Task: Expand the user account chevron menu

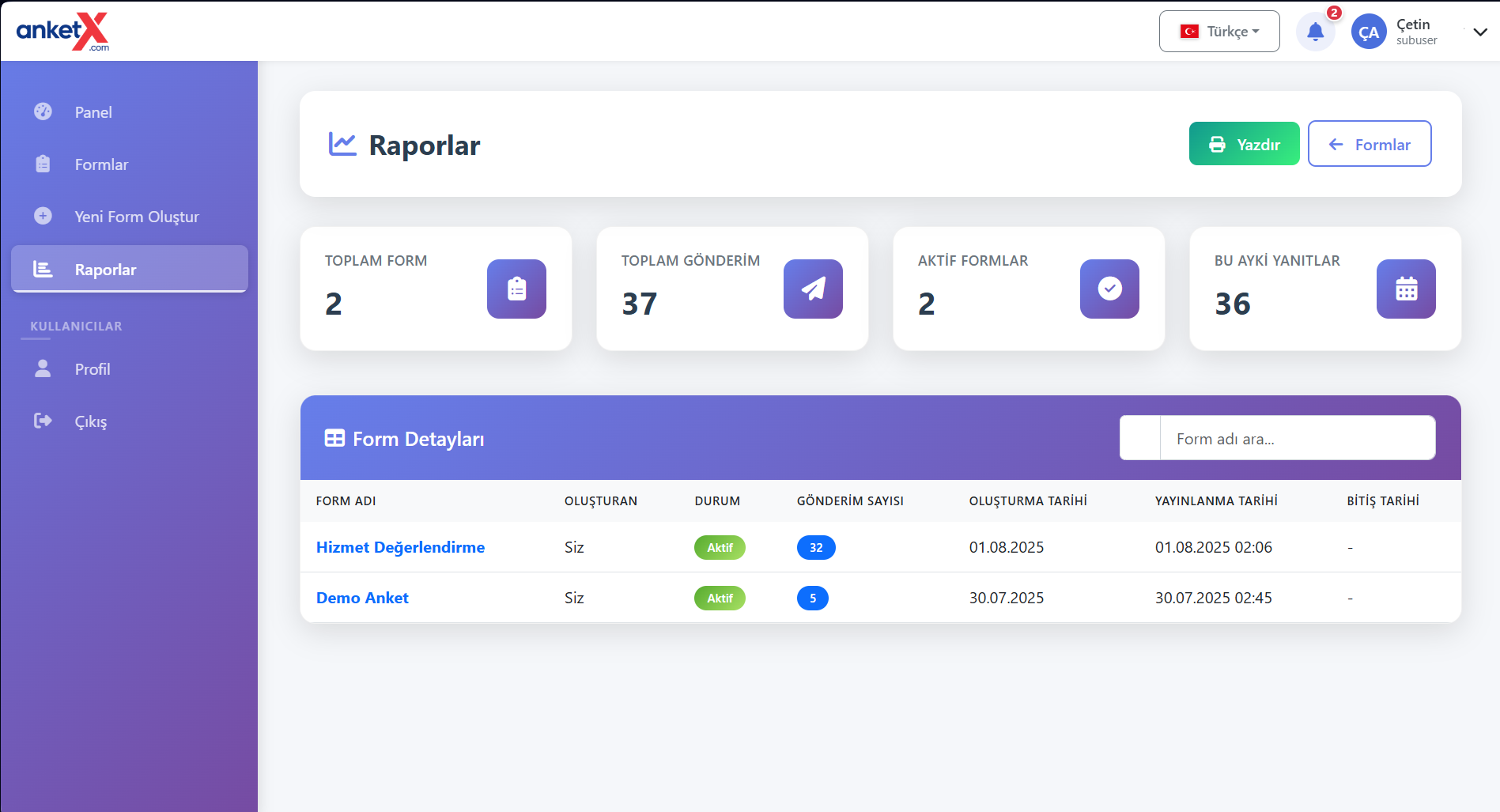Action: [1480, 32]
